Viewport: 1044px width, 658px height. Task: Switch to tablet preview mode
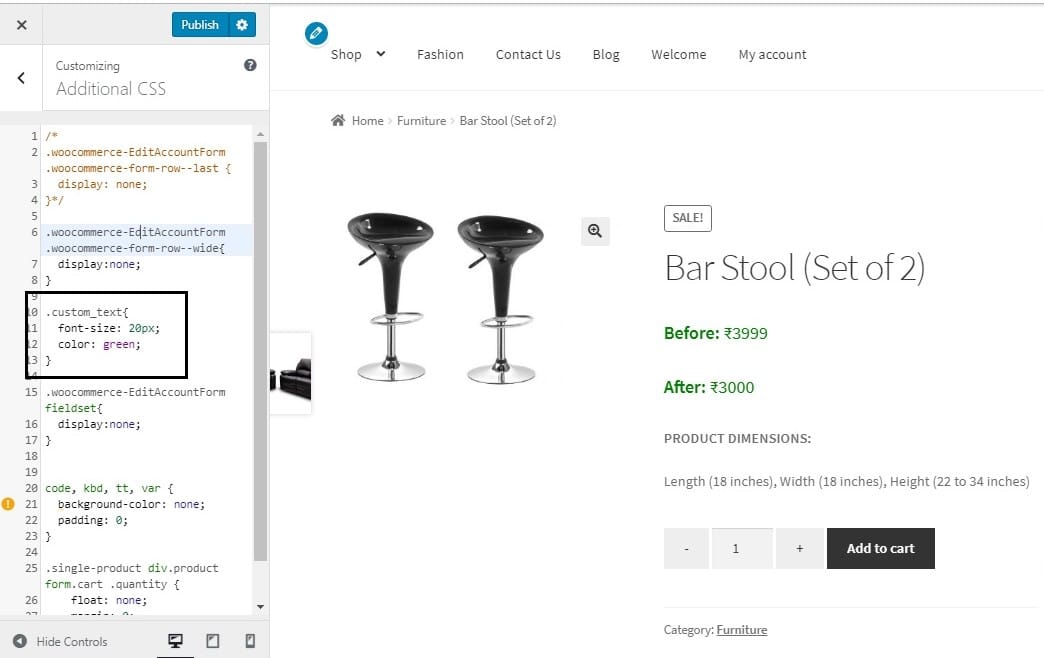[212, 640]
